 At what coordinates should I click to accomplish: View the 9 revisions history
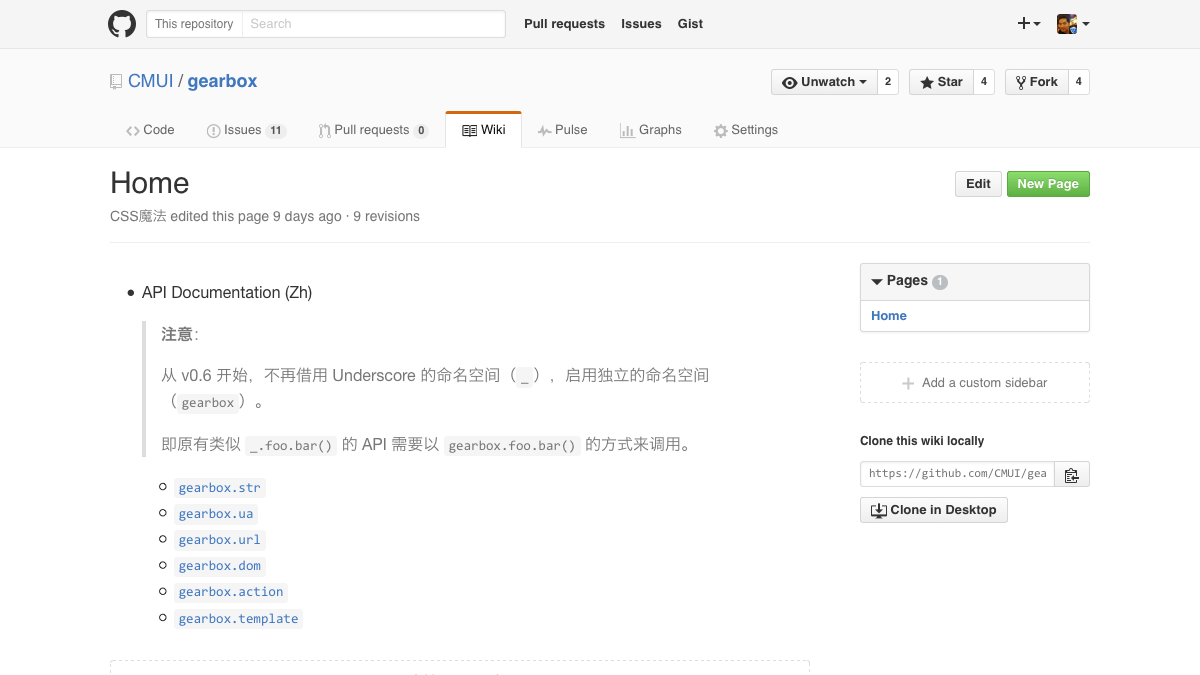click(x=386, y=216)
